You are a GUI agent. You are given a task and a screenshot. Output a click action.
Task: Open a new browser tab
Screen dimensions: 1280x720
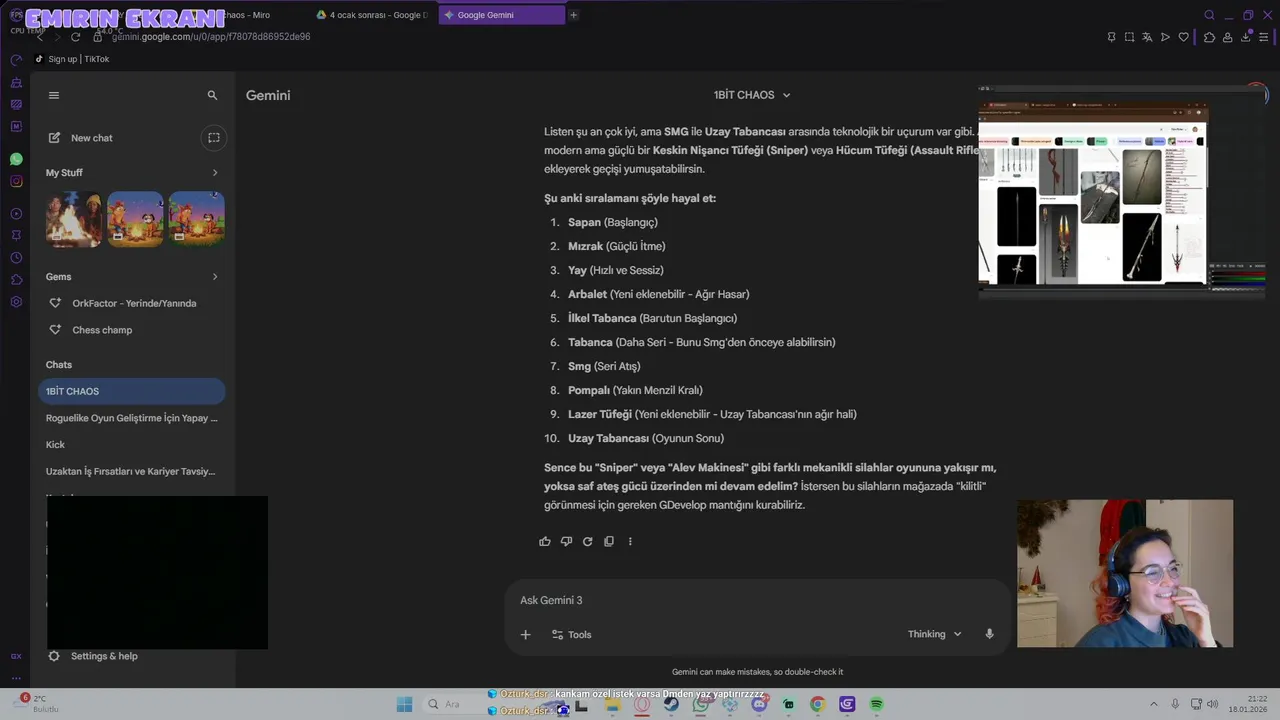coord(573,15)
